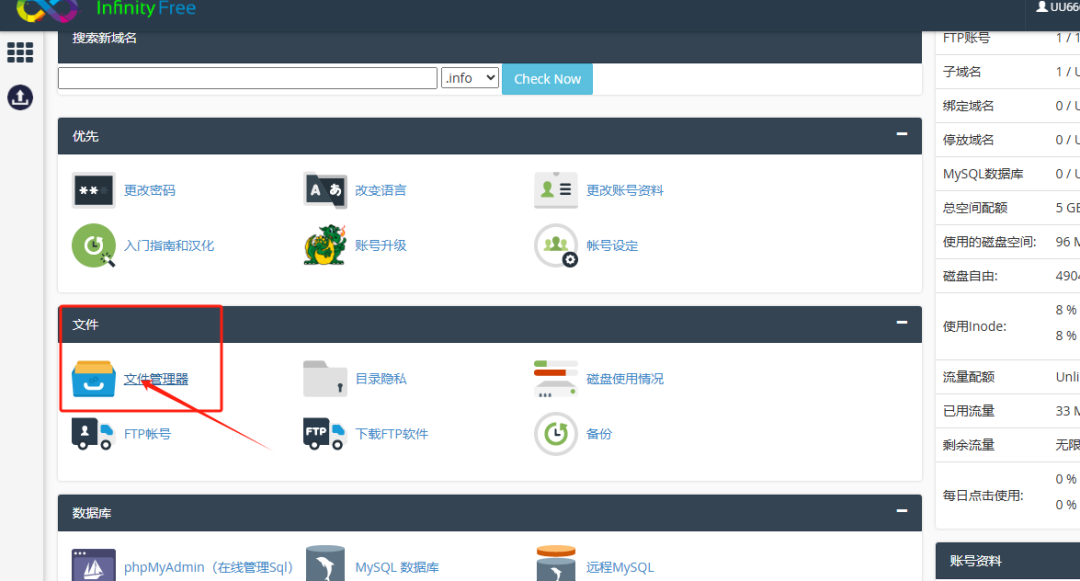1080x581 pixels.
Task: Click the 帐号设定 link
Action: 612,245
